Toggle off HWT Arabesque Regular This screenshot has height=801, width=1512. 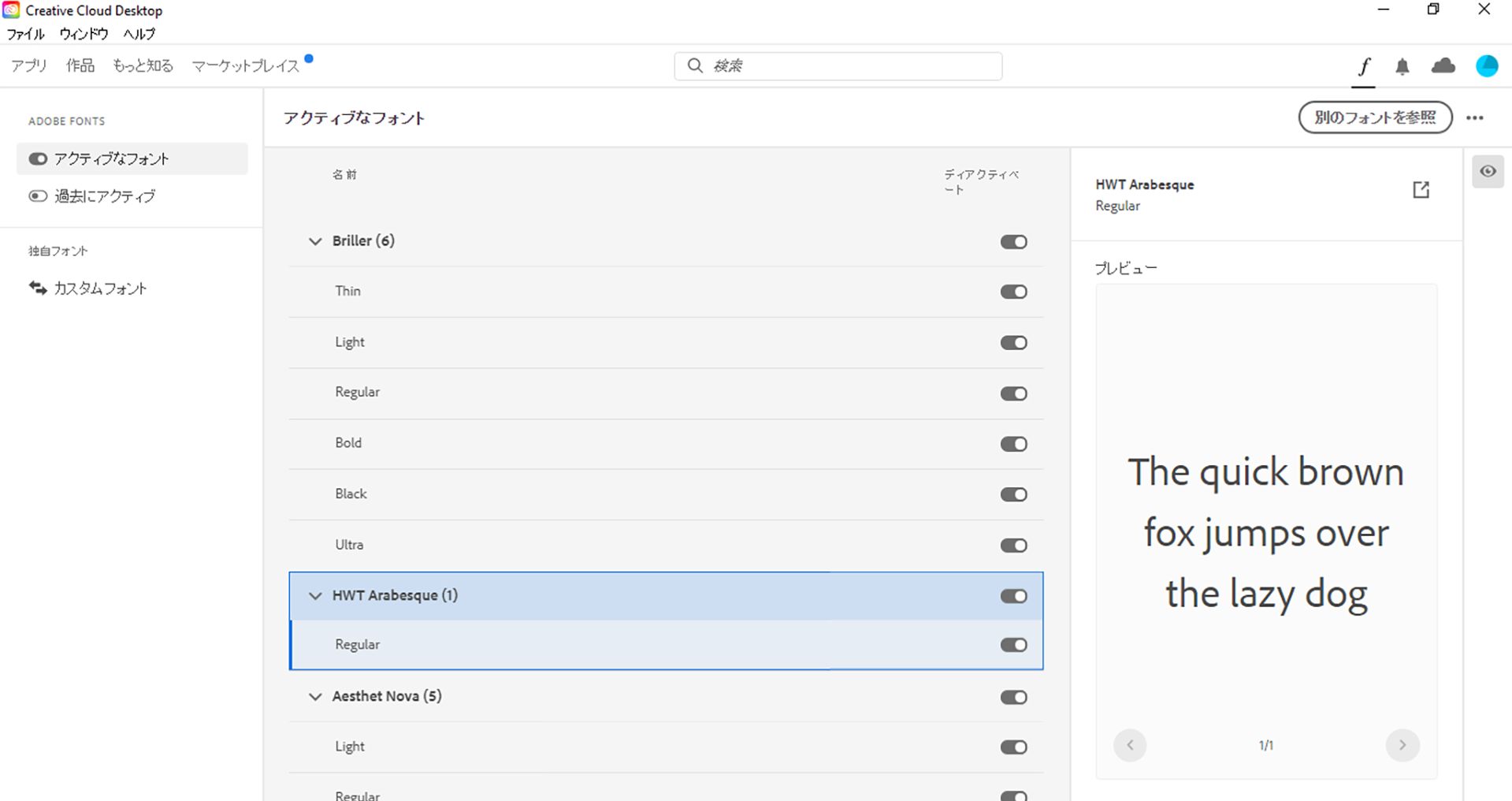(x=1014, y=645)
